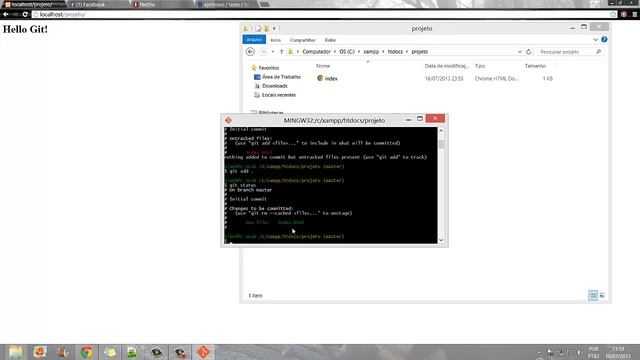This screenshot has width=640, height=360.
Task: Reload the localhost page in Chrome
Action: coord(25,14)
